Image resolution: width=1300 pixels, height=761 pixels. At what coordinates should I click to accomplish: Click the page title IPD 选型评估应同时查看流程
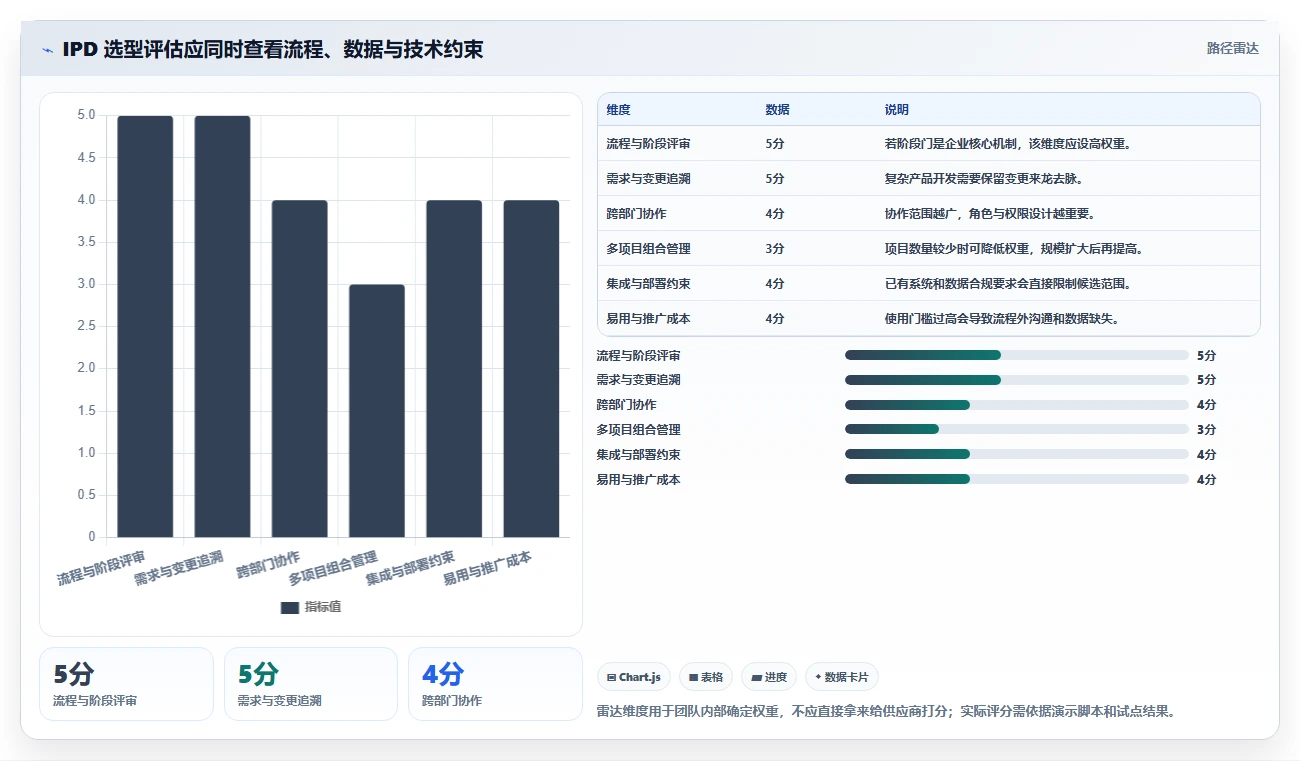[x=273, y=49]
